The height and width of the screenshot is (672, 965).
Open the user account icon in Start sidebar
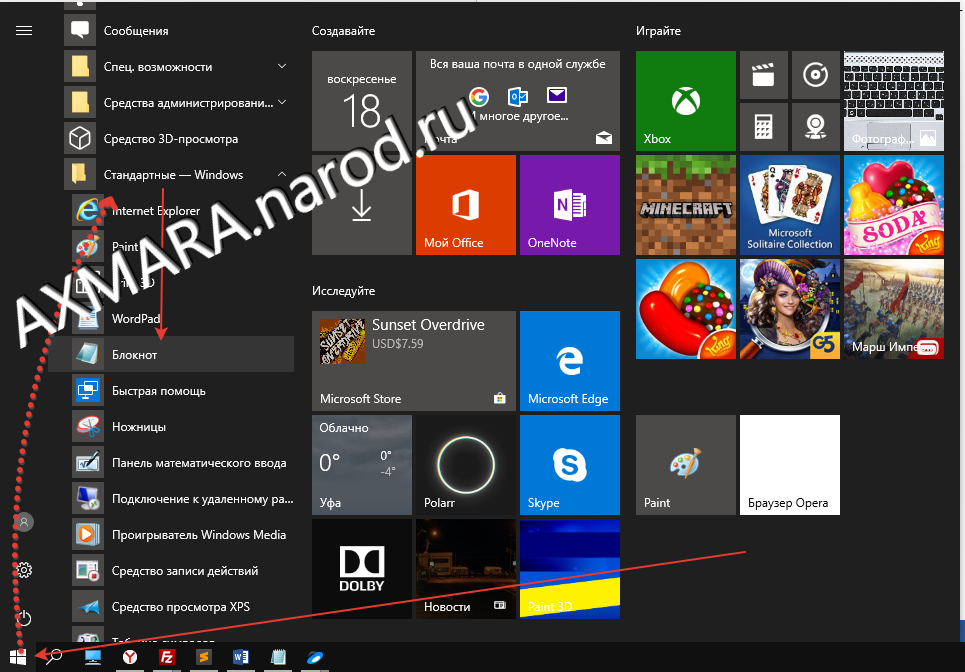coord(24,522)
